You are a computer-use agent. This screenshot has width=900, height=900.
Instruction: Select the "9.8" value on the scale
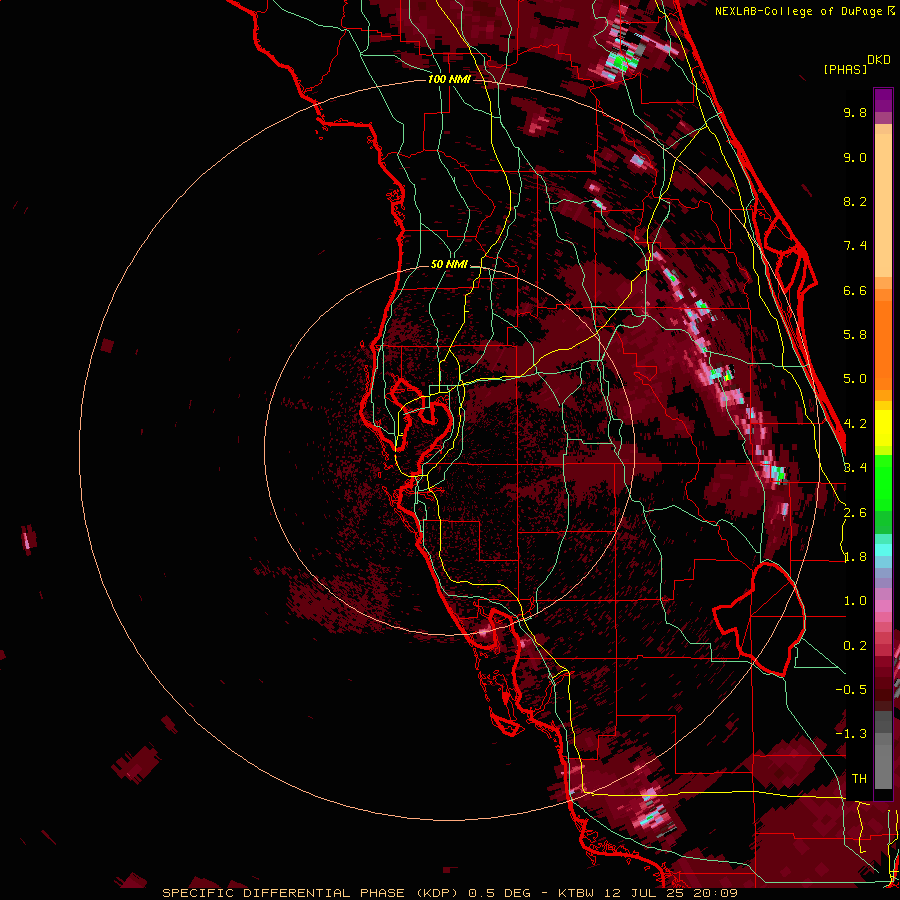tap(855, 112)
